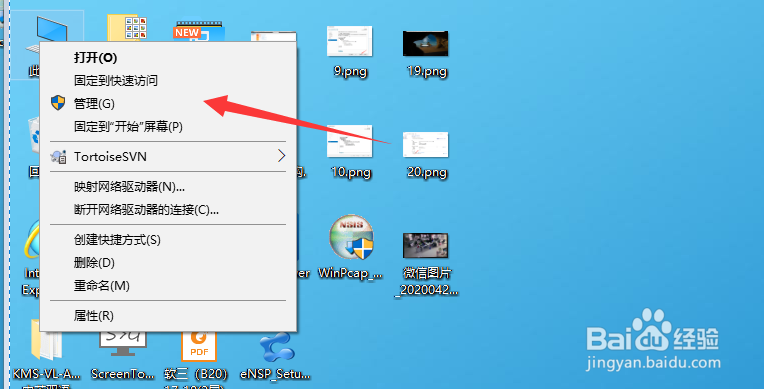This screenshot has width=764, height=389.
Task: Click the TortoiseSVN icon in the menu
Action: point(58,156)
